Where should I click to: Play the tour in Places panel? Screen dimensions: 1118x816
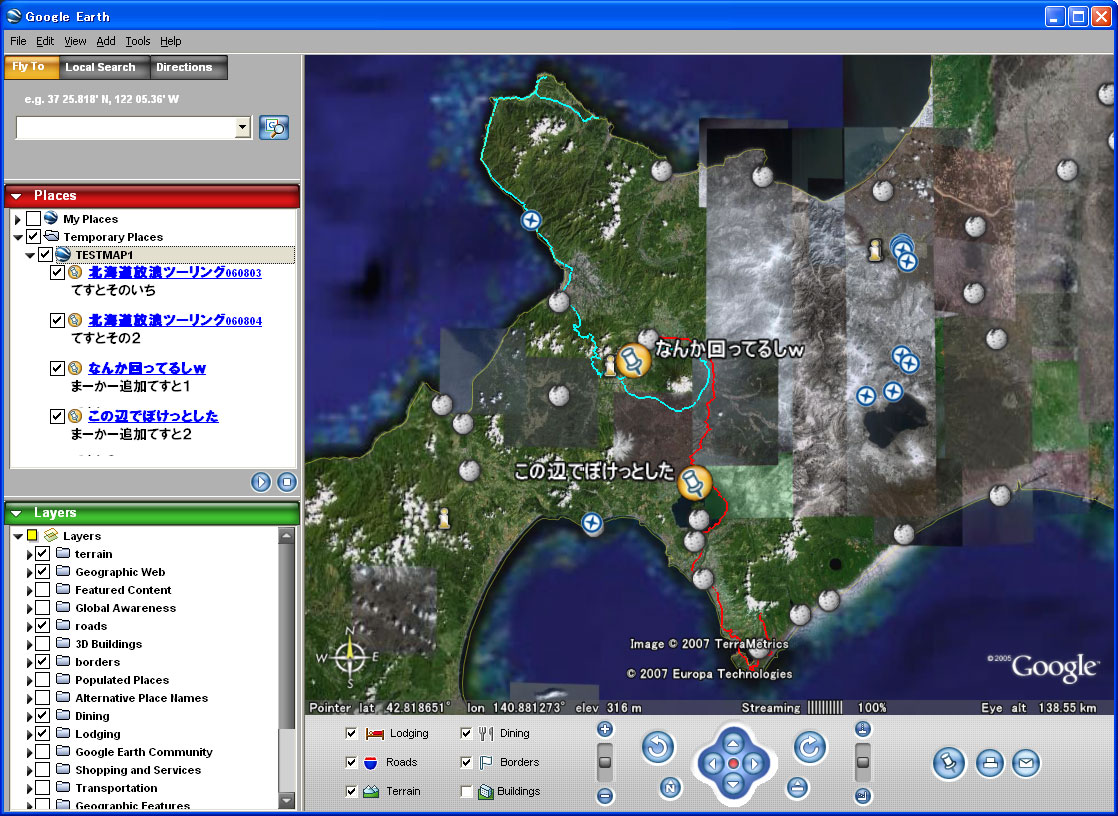pyautogui.click(x=261, y=482)
